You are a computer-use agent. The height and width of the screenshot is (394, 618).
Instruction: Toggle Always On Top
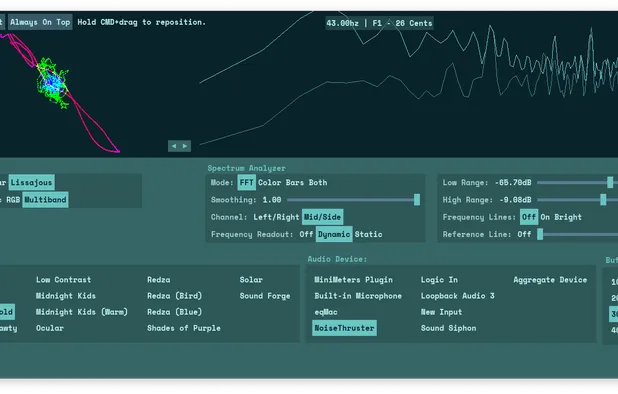click(40, 22)
